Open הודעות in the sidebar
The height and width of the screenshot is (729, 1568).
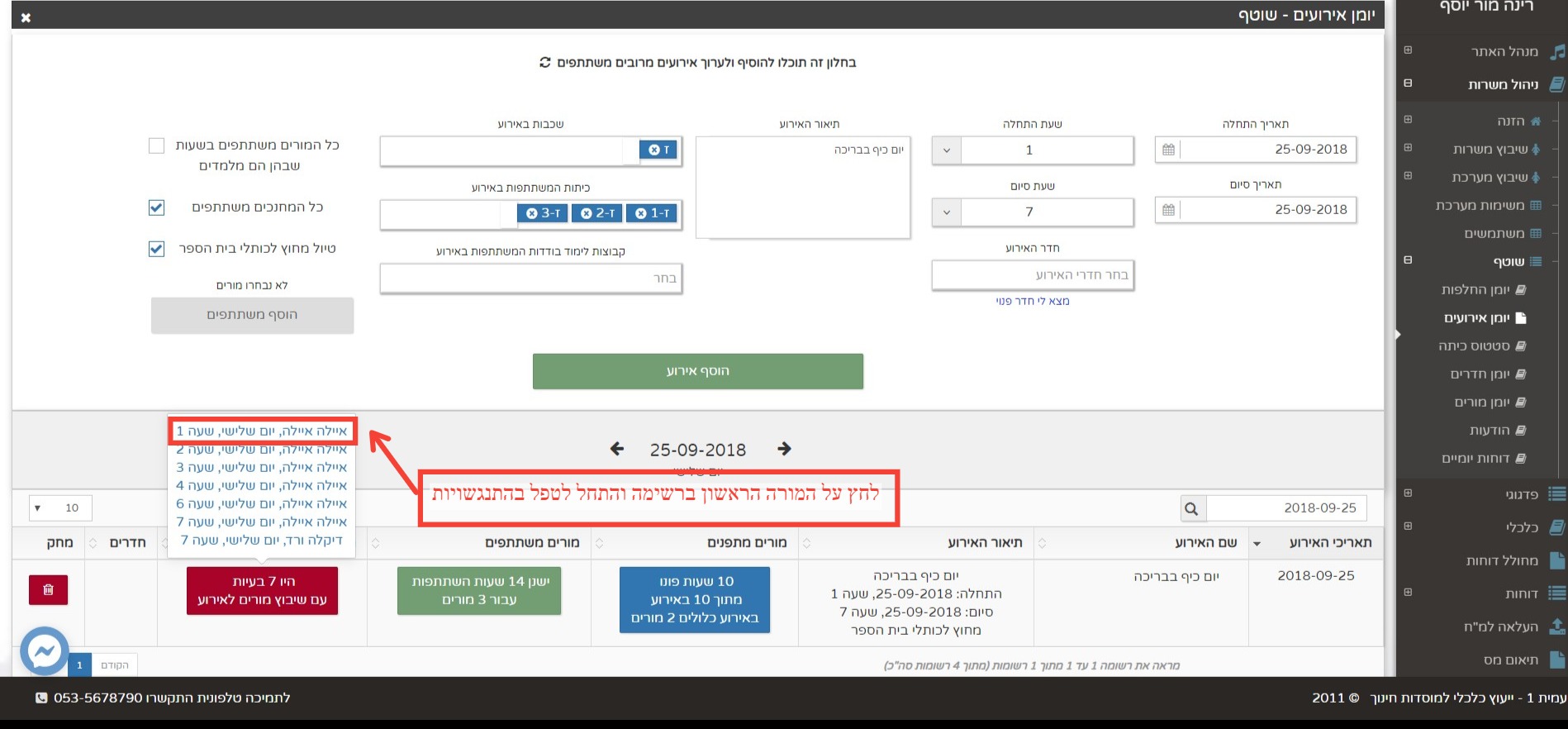(x=1490, y=431)
